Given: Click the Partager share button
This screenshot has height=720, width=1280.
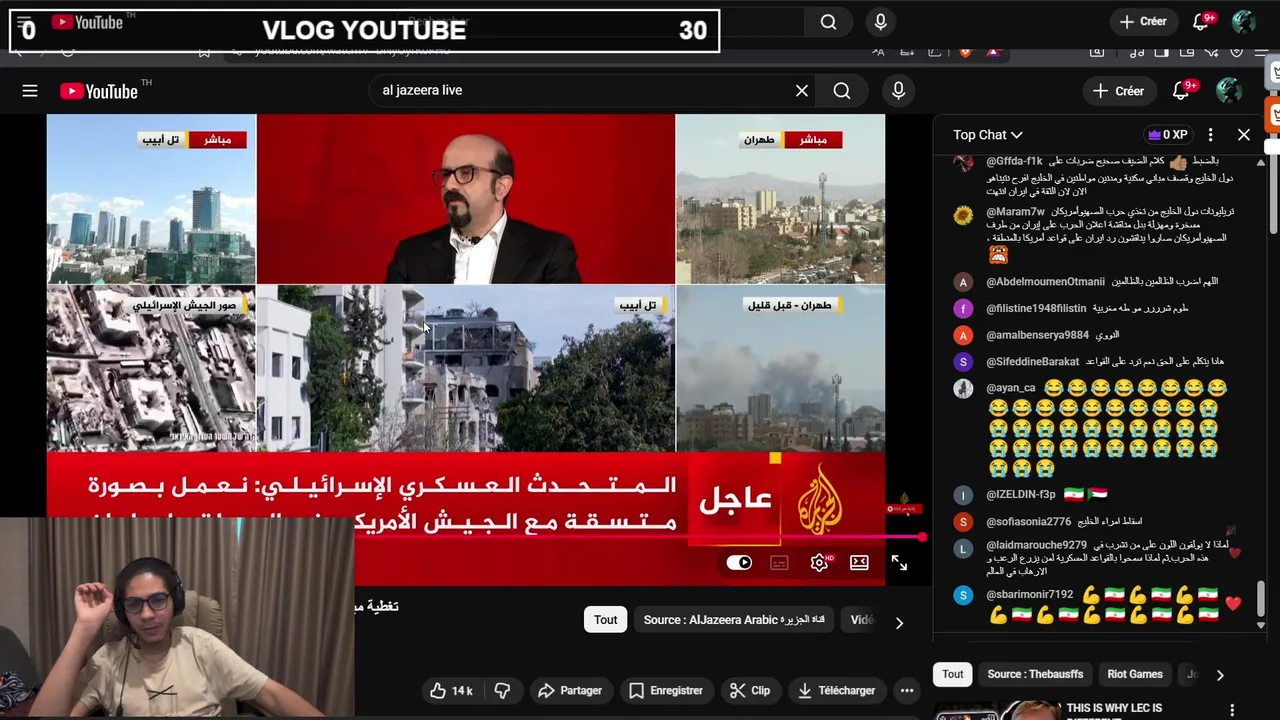Looking at the screenshot, I should 570,690.
